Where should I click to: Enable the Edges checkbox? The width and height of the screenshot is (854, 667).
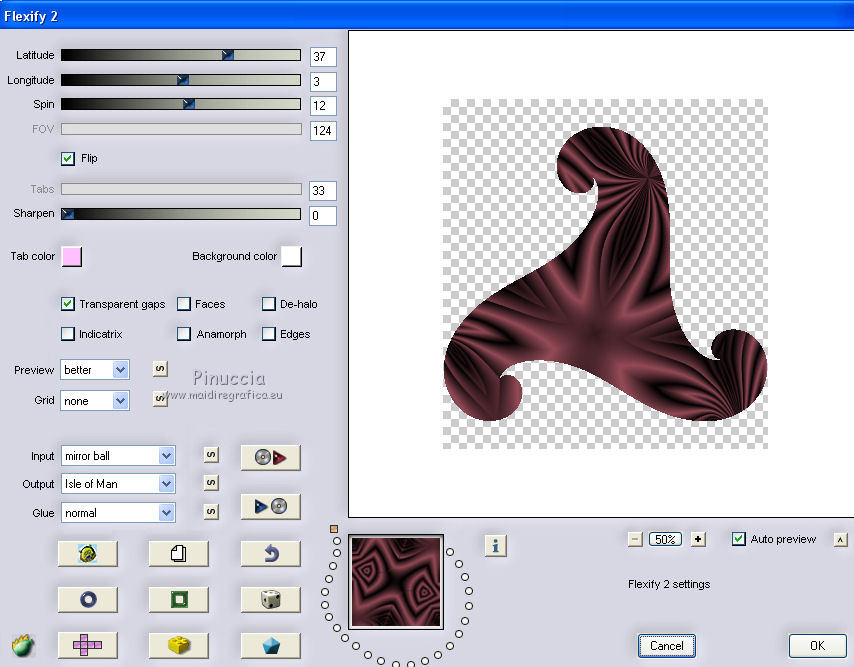[x=269, y=334]
